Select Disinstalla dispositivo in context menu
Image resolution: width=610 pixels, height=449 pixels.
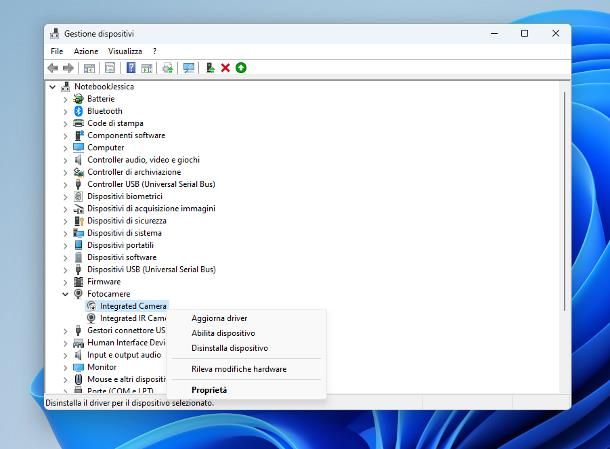click(229, 348)
